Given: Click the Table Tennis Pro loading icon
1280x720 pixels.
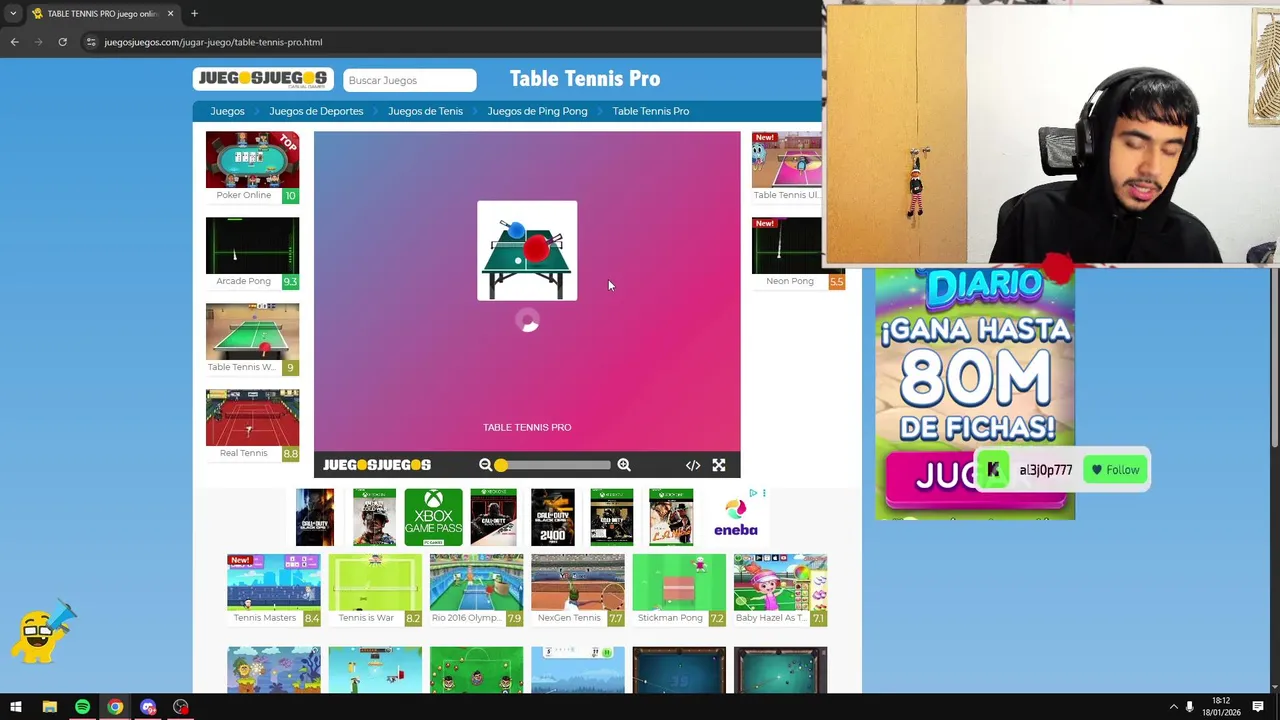Looking at the screenshot, I should [527, 251].
